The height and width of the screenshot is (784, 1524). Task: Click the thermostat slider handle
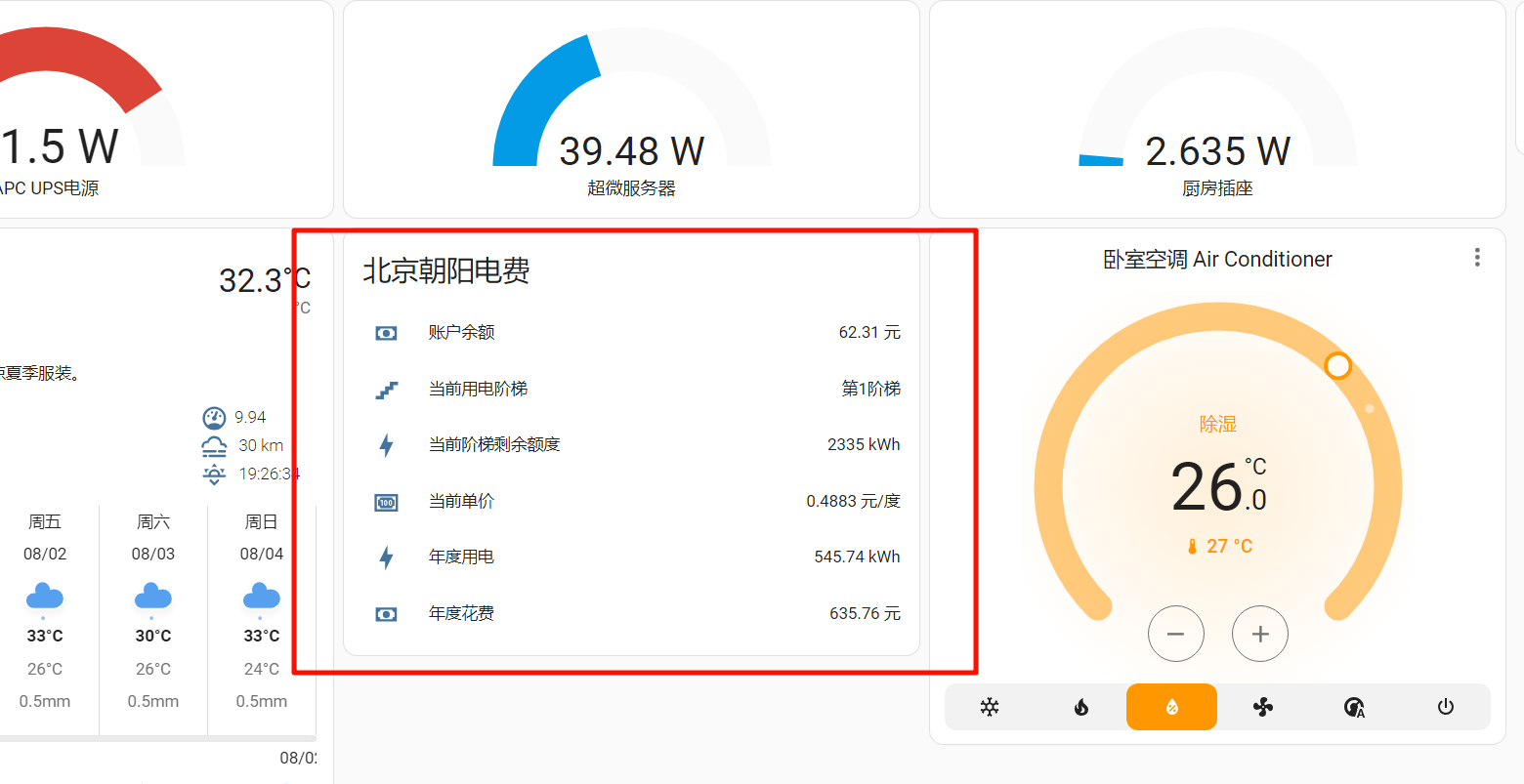click(1337, 366)
